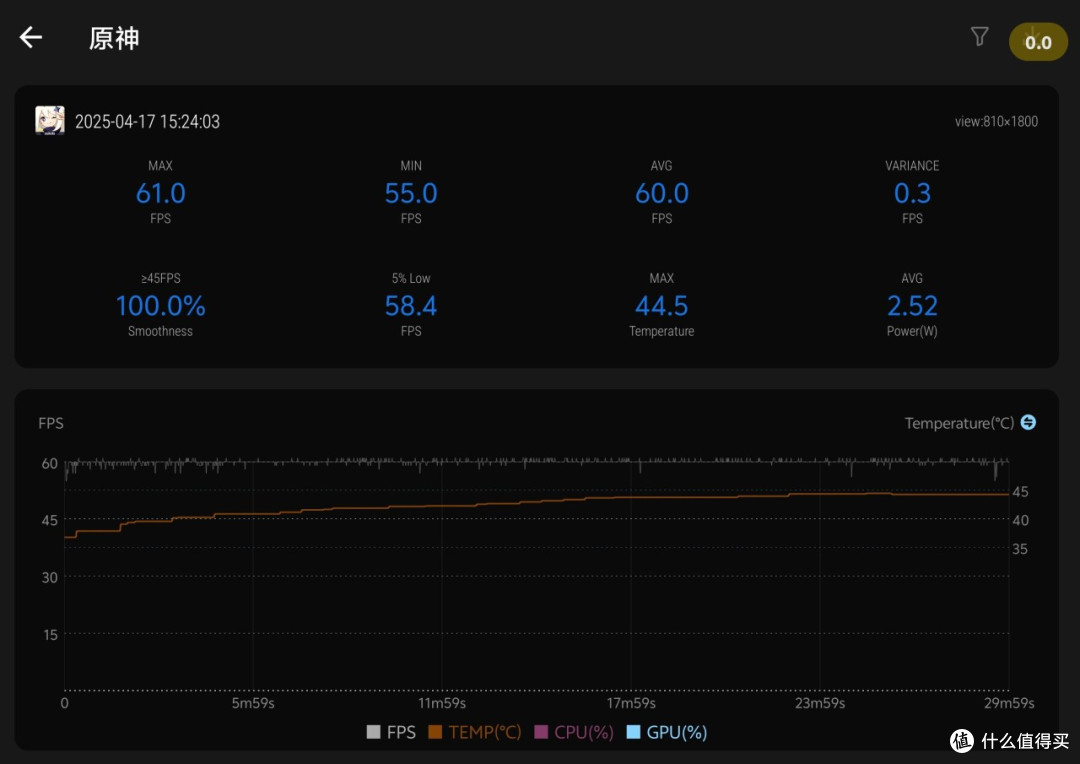Screen dimensions: 1080x764
Task: Select the Temperature(°C) axis label
Action: coord(959,423)
